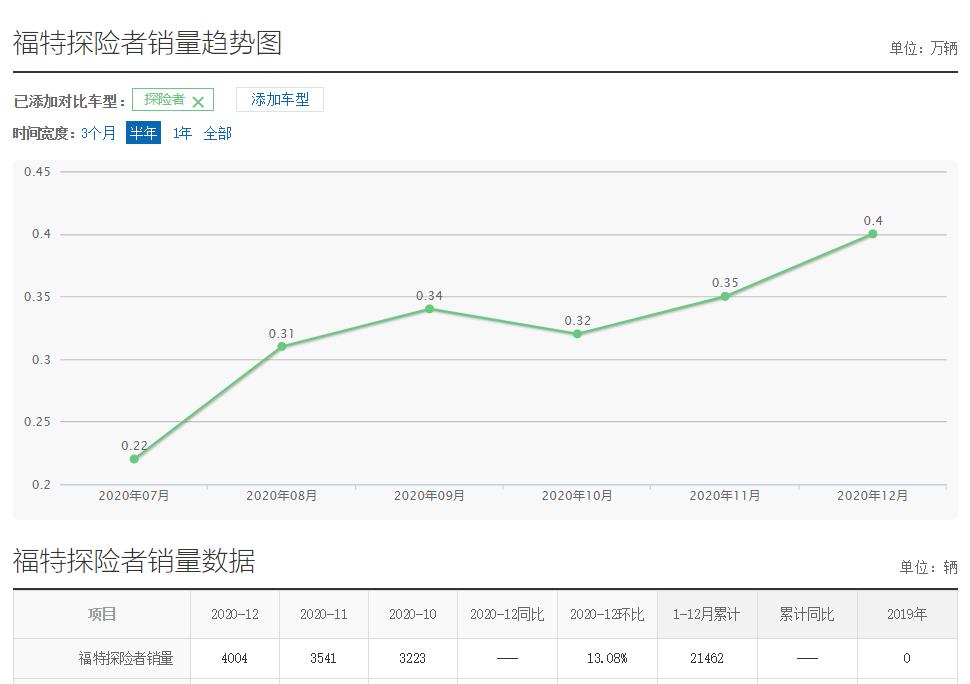This screenshot has height=684, width=970.
Task: Click the 21462 cumulative cell
Action: click(706, 658)
